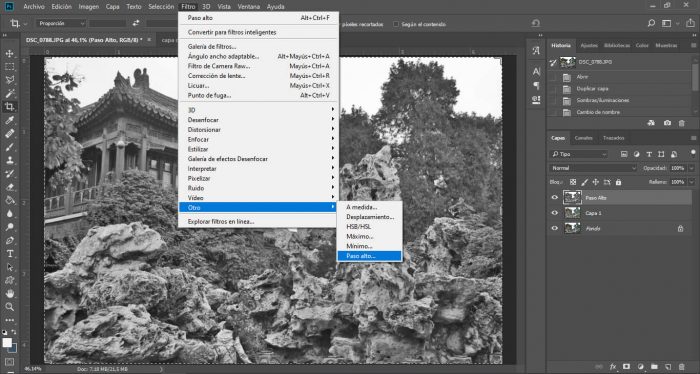Viewport: 700px width, 374px height.
Task: Select the Clone Stamp tool
Action: [x=9, y=160]
